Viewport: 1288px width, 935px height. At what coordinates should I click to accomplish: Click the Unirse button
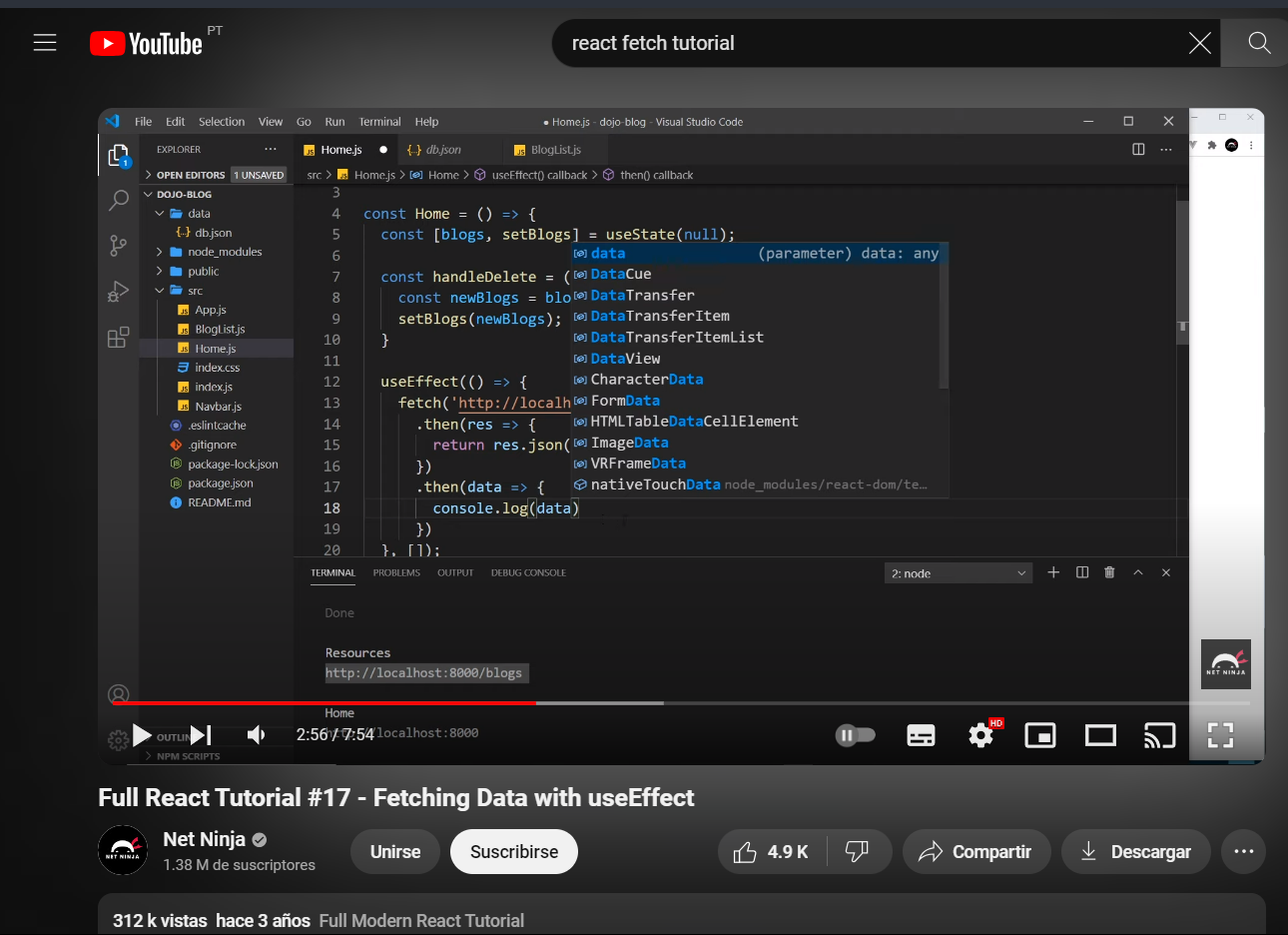395,852
